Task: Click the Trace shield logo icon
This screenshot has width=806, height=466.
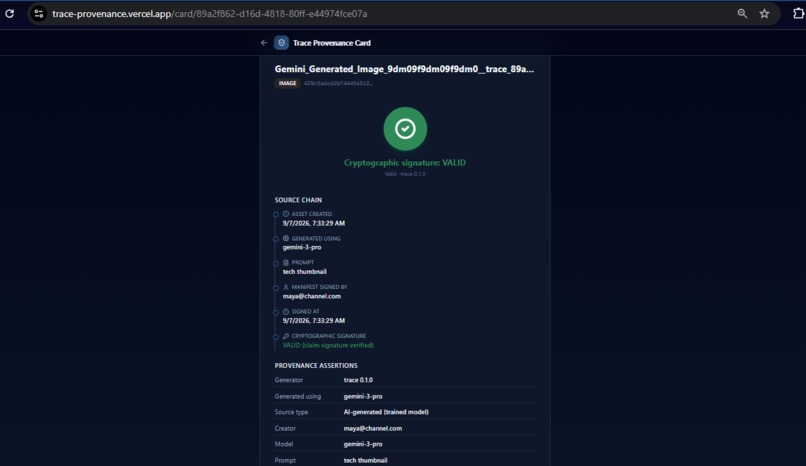Action: pyautogui.click(x=281, y=43)
